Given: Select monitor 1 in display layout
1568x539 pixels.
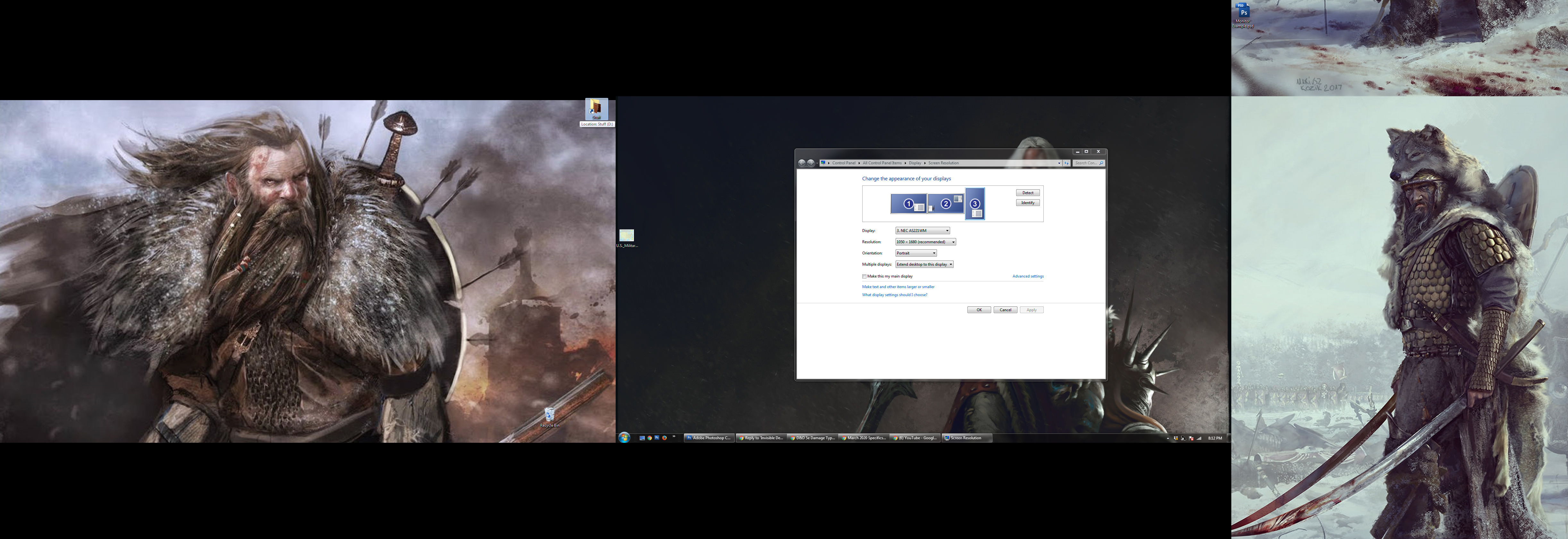Looking at the screenshot, I should pyautogui.click(x=908, y=204).
